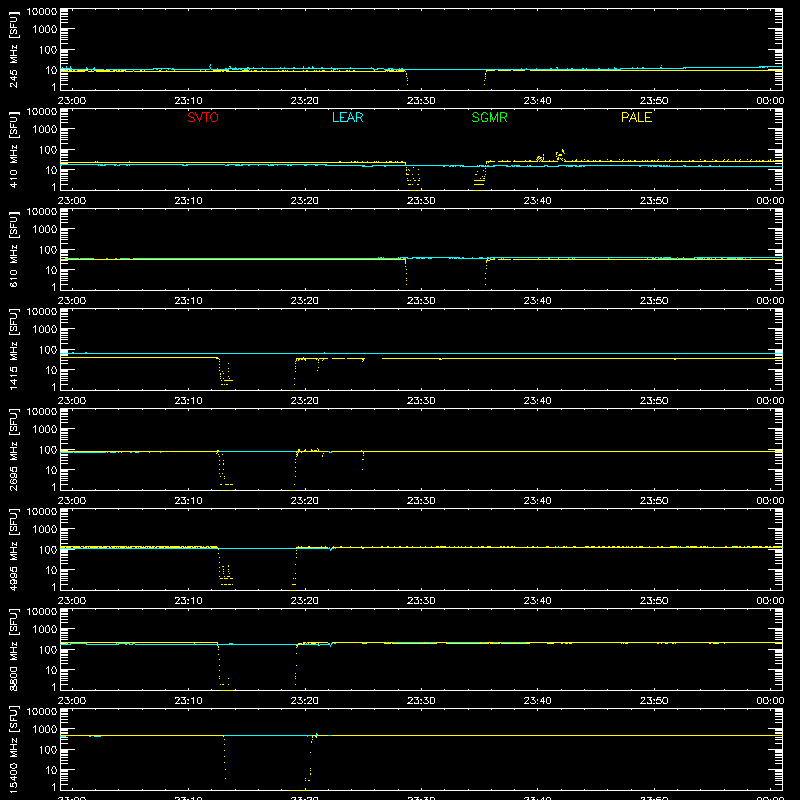Click 23:30 time label below 1415 MHz plot
Viewport: 800px width, 800px height.
click(x=421, y=401)
